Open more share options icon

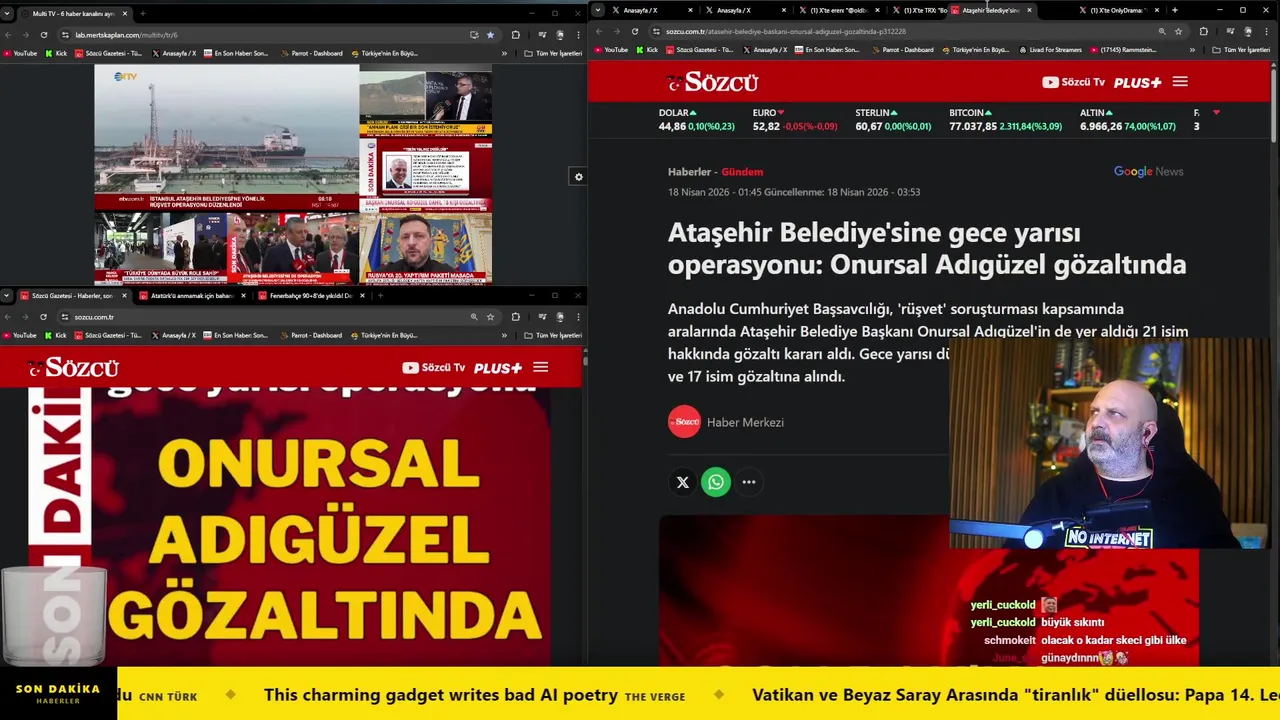[749, 482]
